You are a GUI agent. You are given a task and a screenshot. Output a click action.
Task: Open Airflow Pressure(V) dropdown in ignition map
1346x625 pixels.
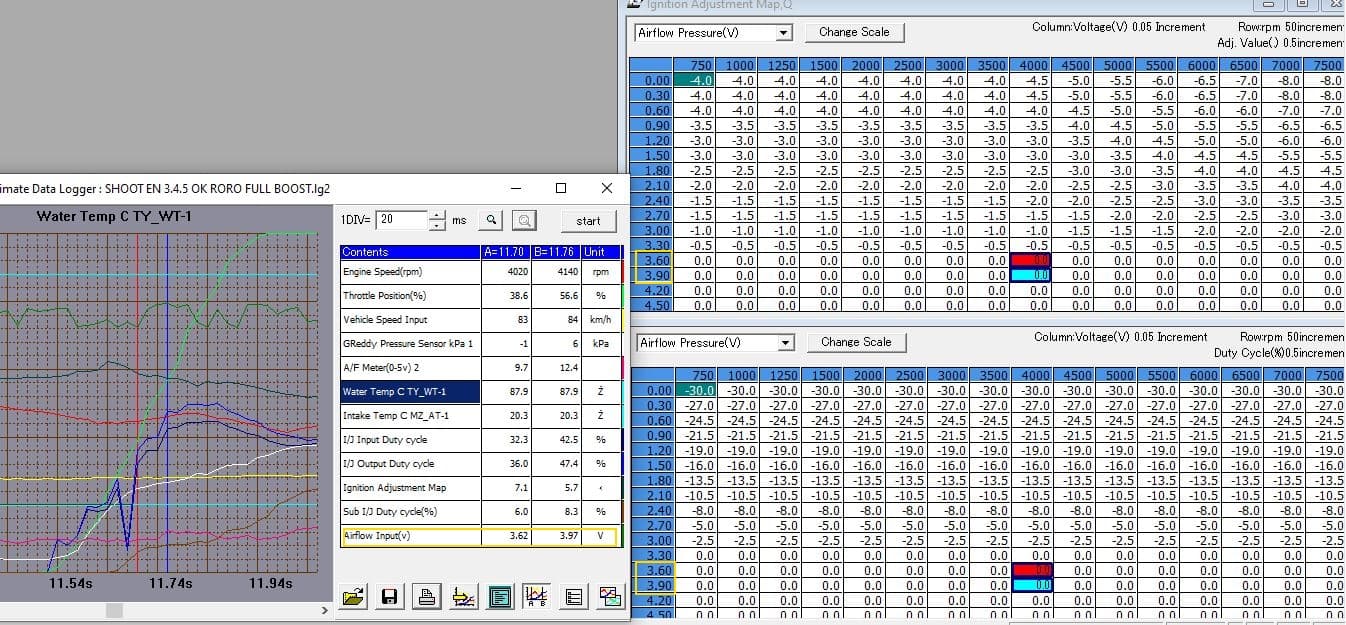[784, 33]
